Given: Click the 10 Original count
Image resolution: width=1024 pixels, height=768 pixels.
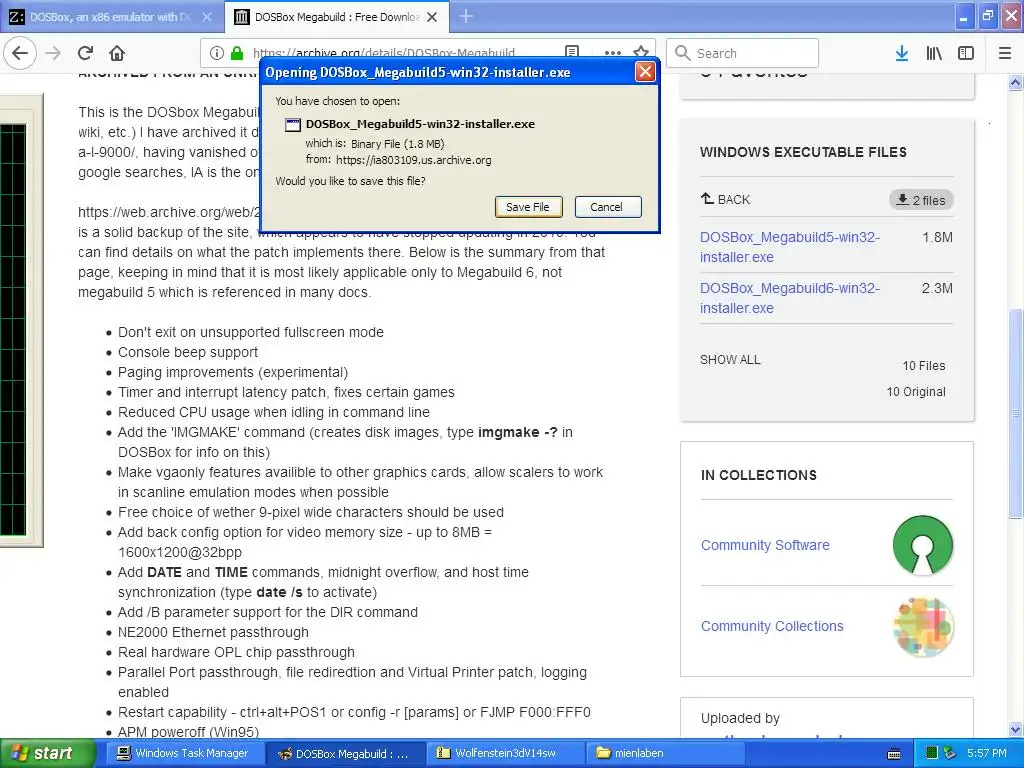Looking at the screenshot, I should click(916, 392).
